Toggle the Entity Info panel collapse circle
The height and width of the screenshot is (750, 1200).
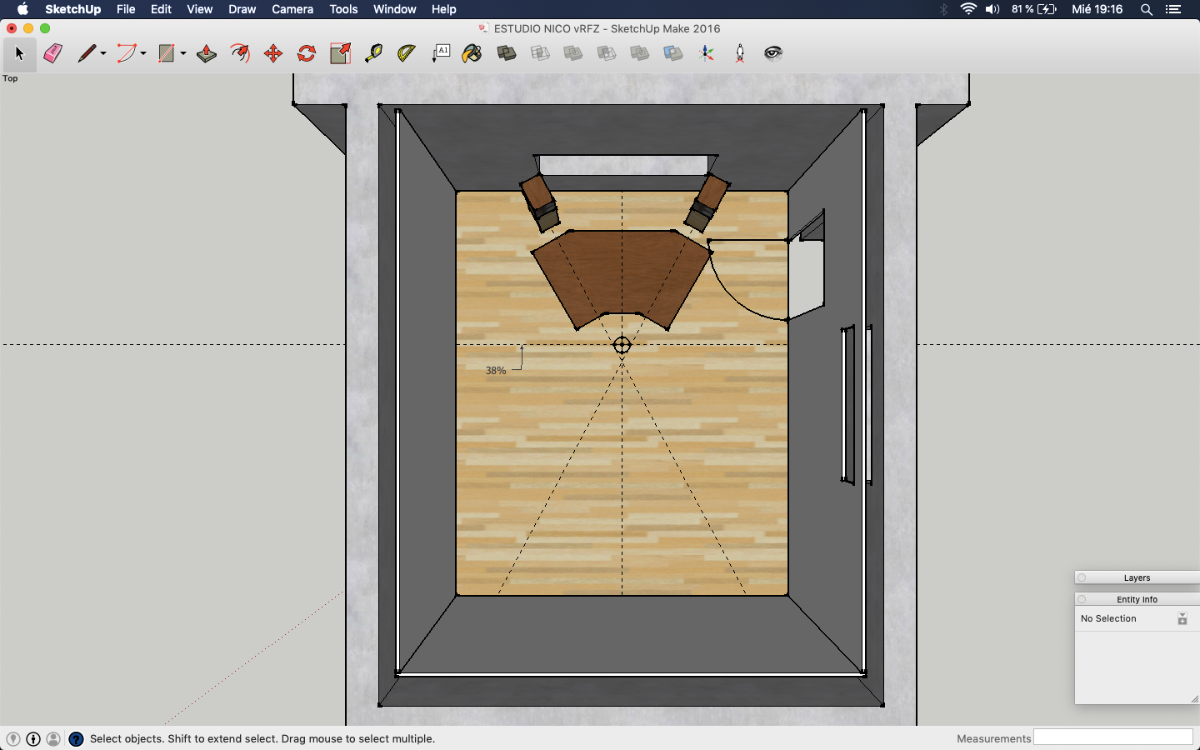coord(1081,599)
